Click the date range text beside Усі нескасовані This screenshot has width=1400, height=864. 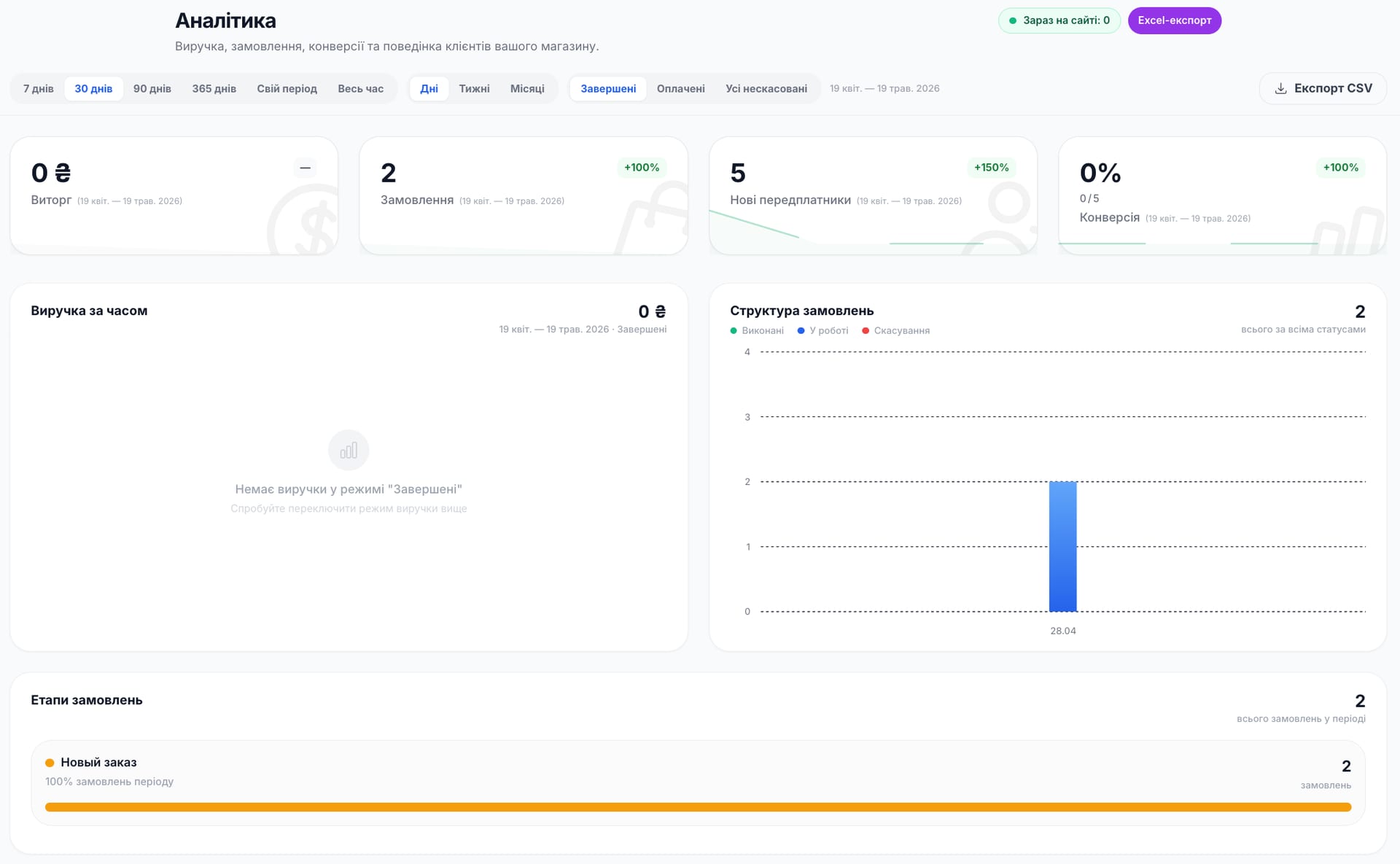pyautogui.click(x=884, y=88)
